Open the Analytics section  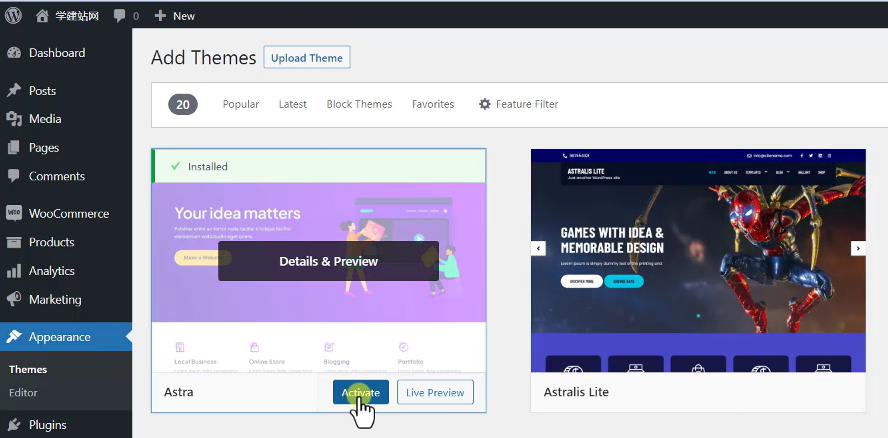[x=51, y=271]
